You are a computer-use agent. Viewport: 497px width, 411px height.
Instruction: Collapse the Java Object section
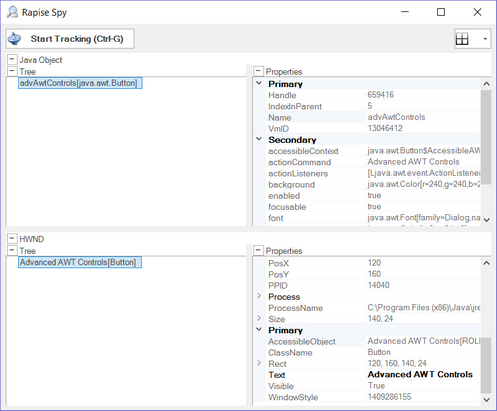pyautogui.click(x=12, y=60)
